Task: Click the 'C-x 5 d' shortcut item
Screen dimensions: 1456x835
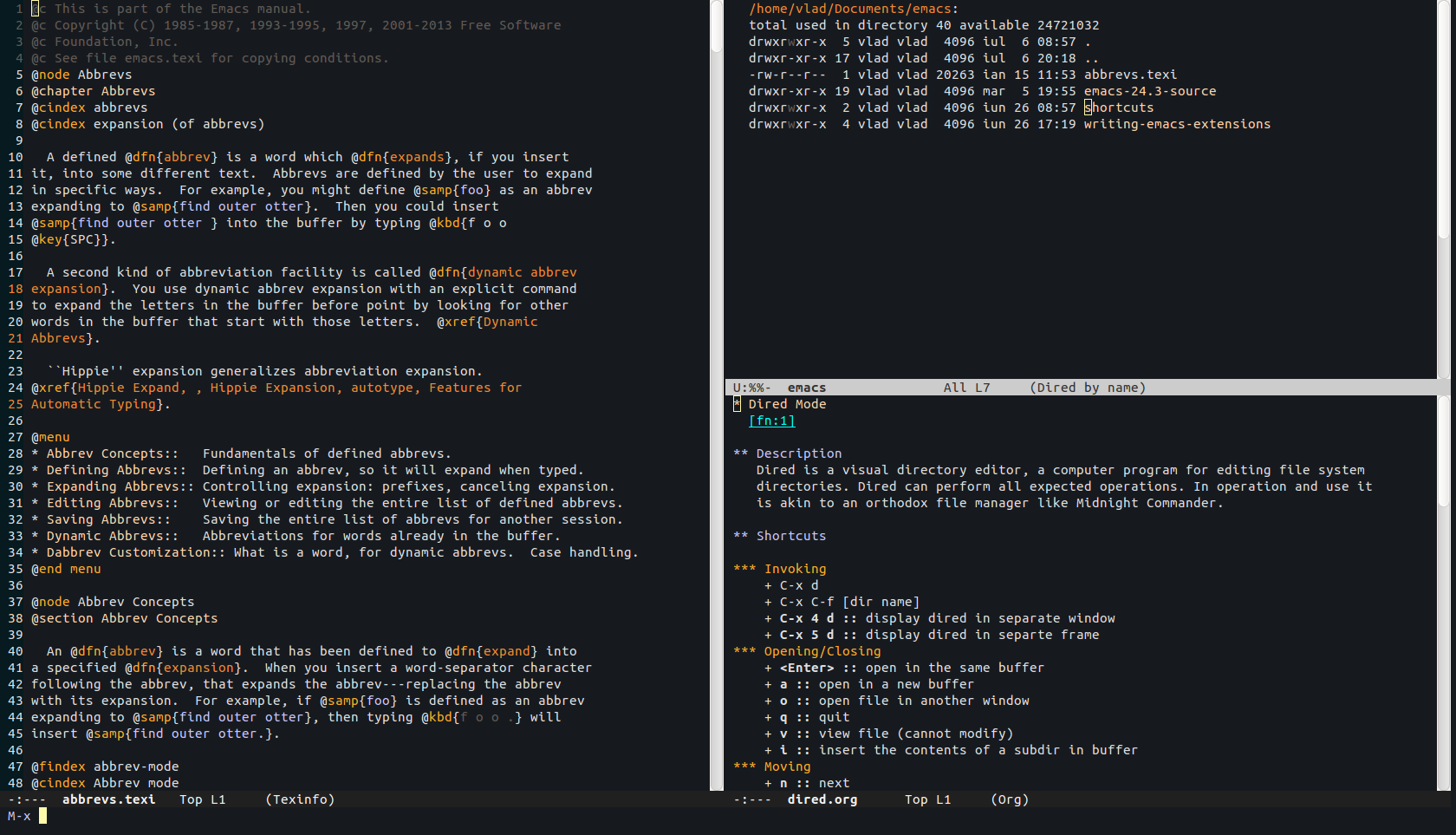Action: tap(932, 635)
